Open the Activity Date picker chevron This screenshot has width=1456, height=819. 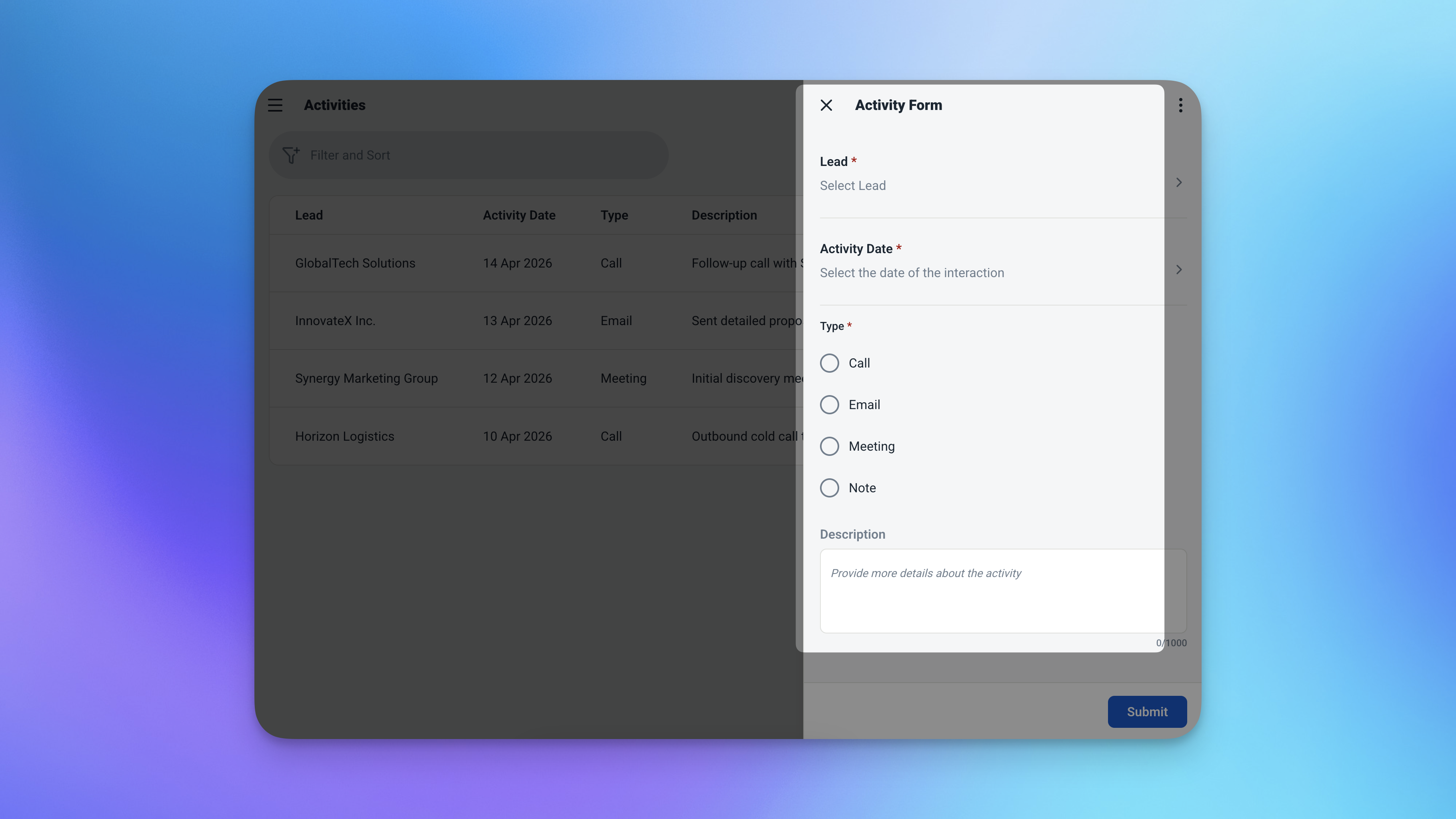[1178, 270]
